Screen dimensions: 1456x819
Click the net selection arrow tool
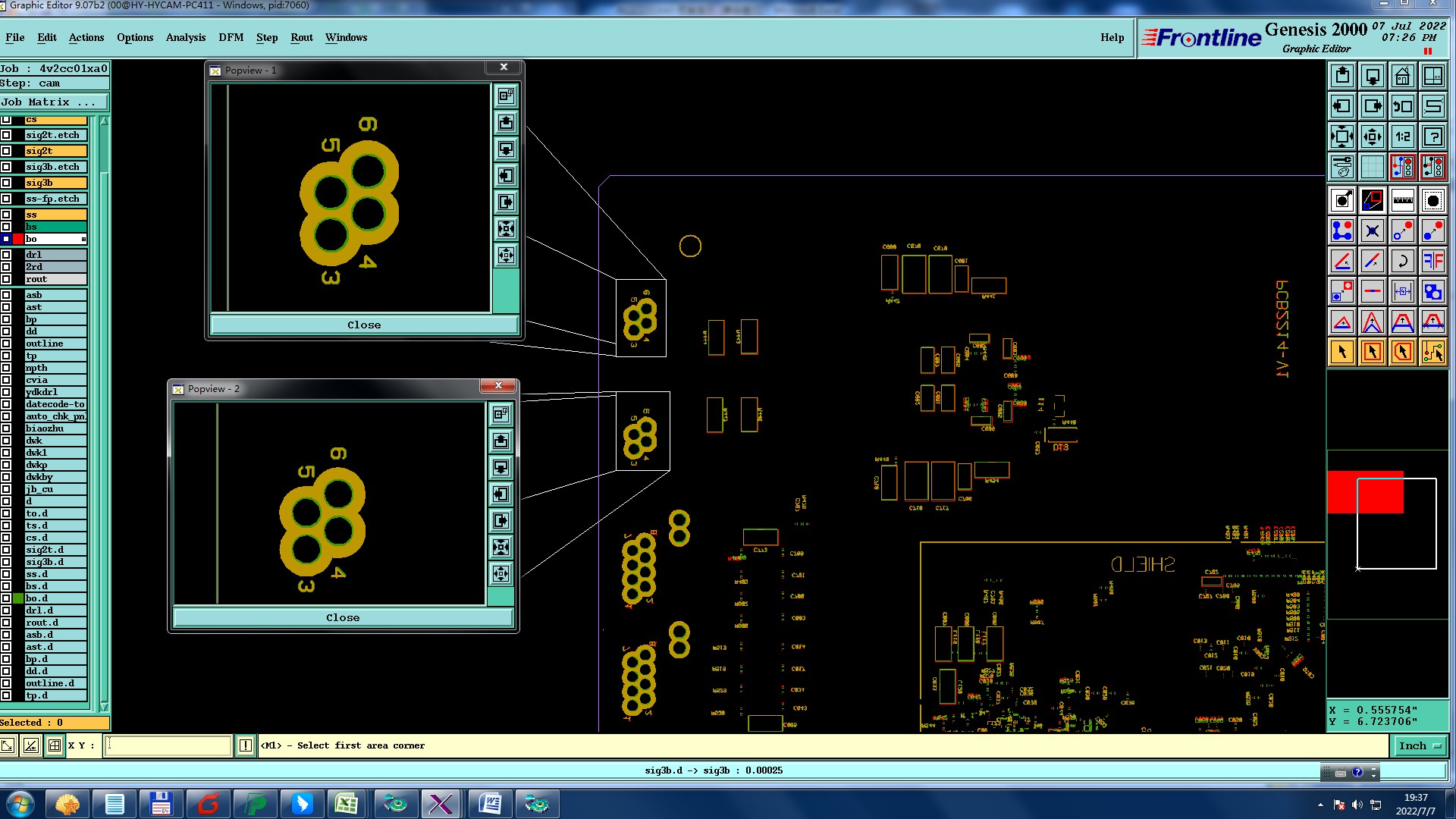tap(1432, 352)
